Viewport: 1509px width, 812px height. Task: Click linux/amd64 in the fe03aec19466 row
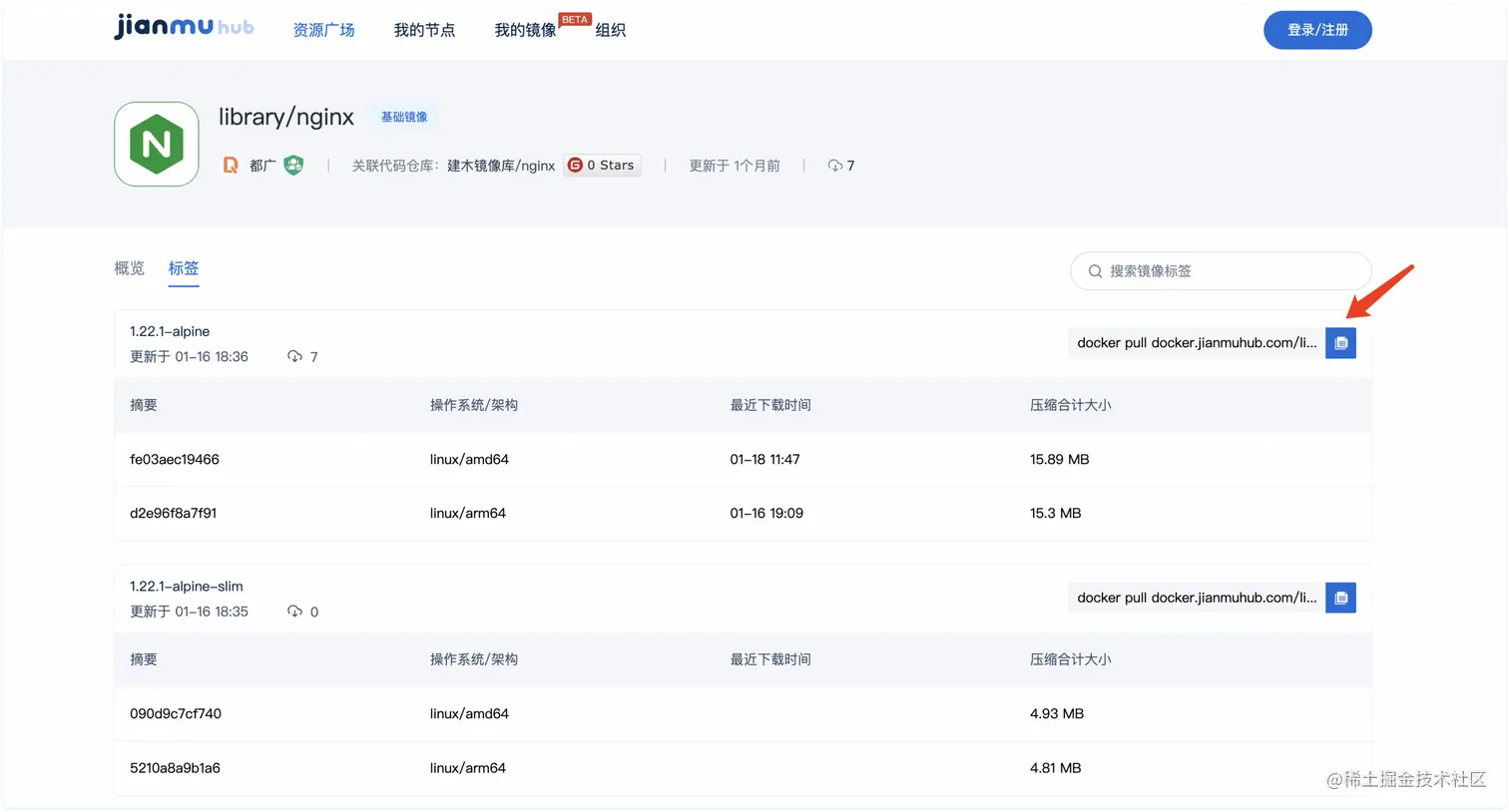(x=469, y=460)
